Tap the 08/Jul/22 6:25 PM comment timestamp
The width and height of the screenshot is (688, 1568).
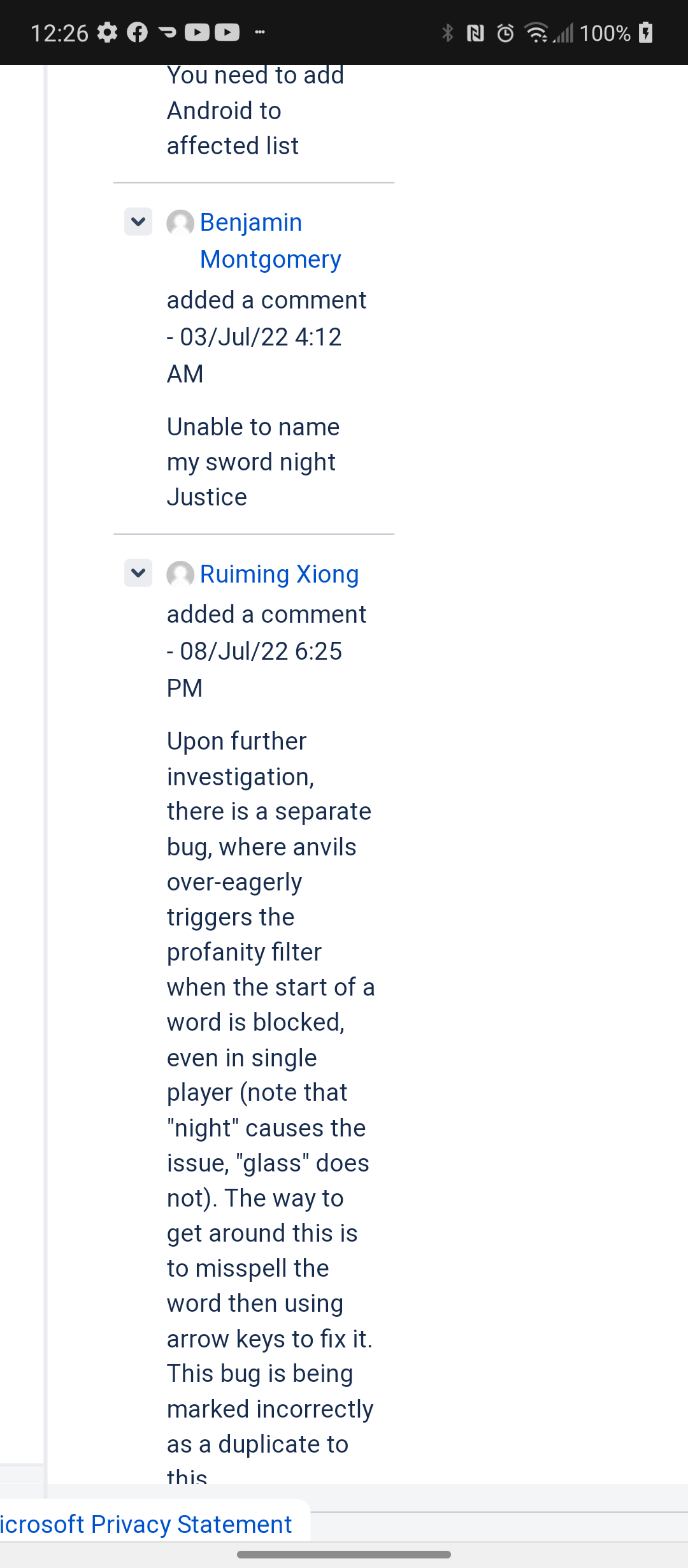260,652
